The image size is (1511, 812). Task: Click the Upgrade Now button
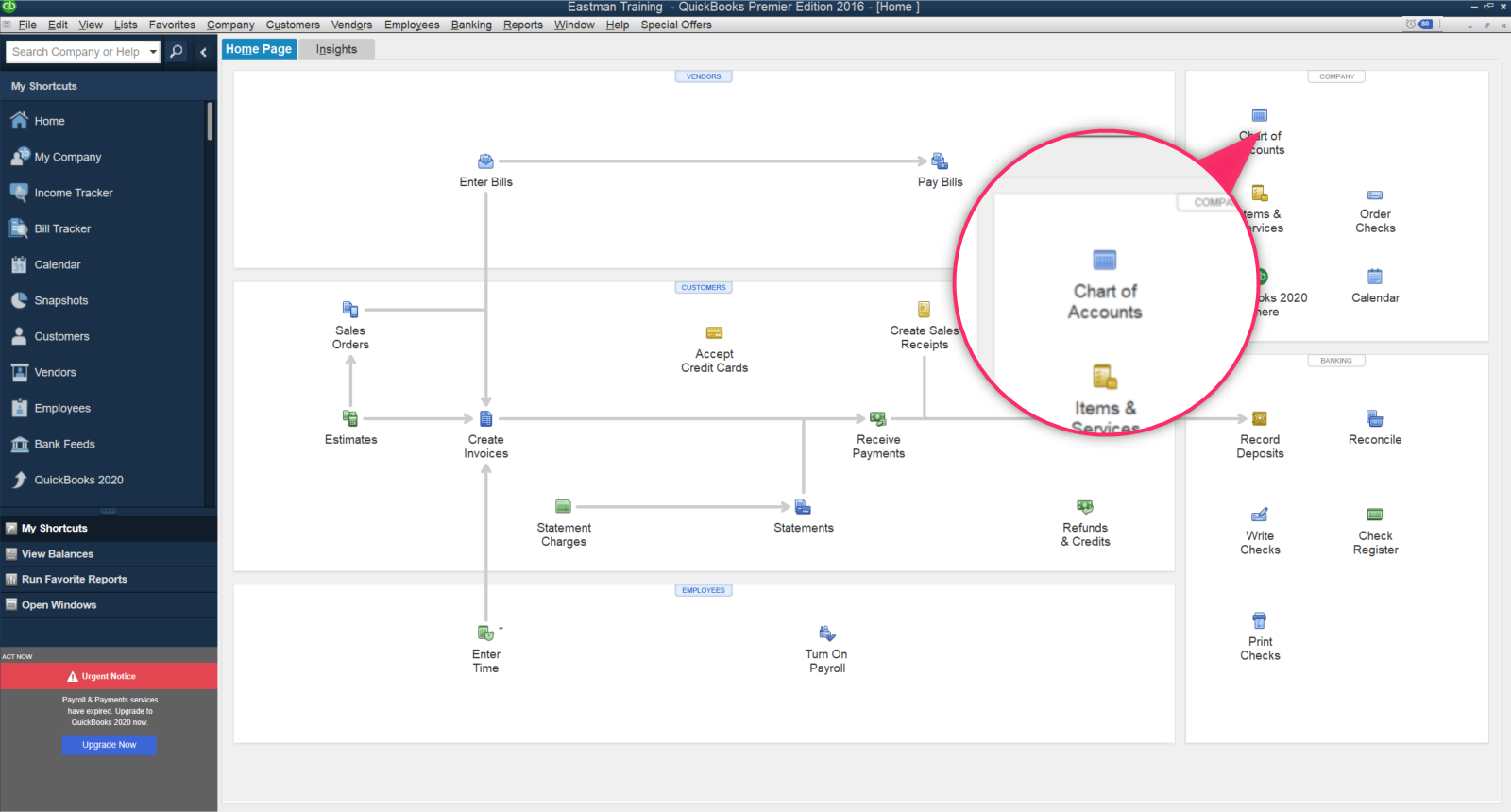[x=109, y=745]
